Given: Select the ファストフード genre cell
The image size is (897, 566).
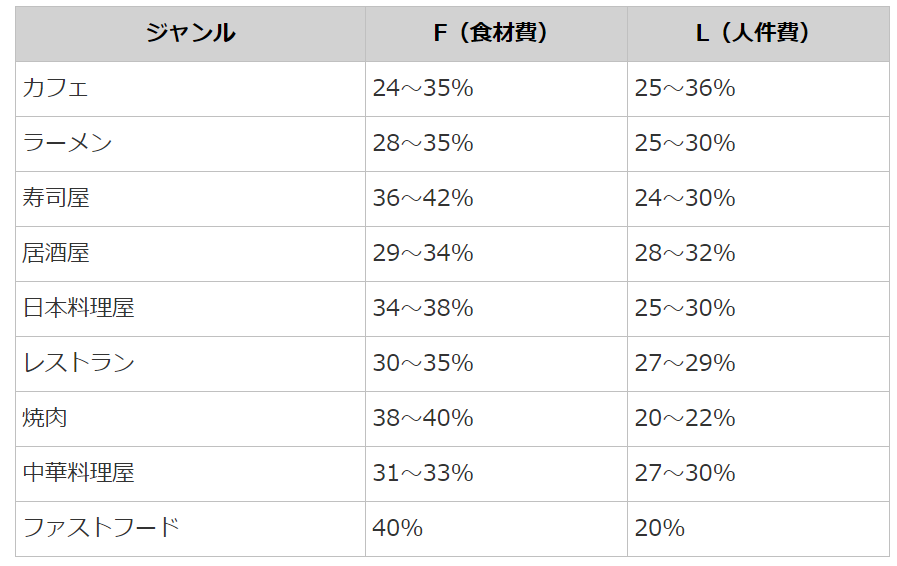Looking at the screenshot, I should click(101, 528).
